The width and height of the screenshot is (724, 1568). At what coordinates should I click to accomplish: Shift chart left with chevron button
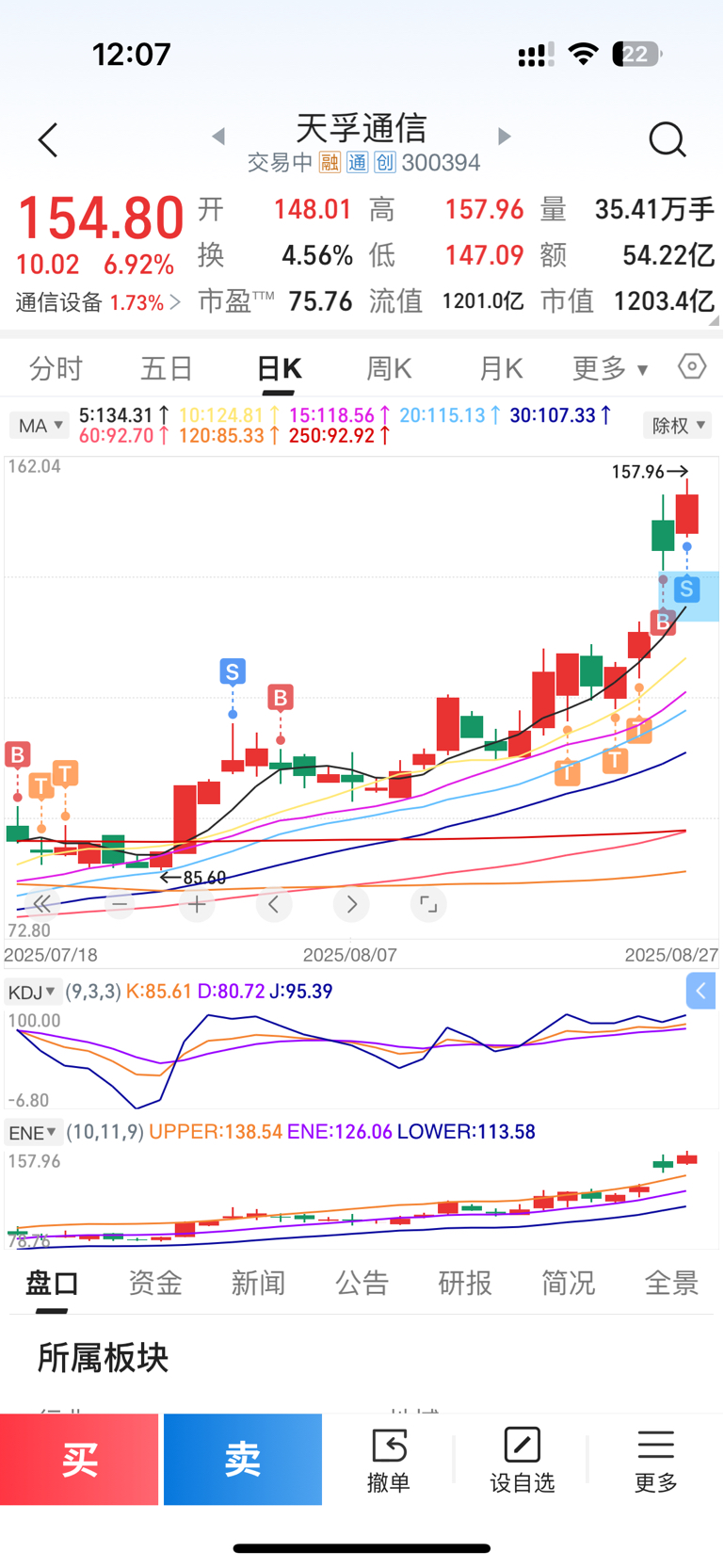click(x=274, y=904)
